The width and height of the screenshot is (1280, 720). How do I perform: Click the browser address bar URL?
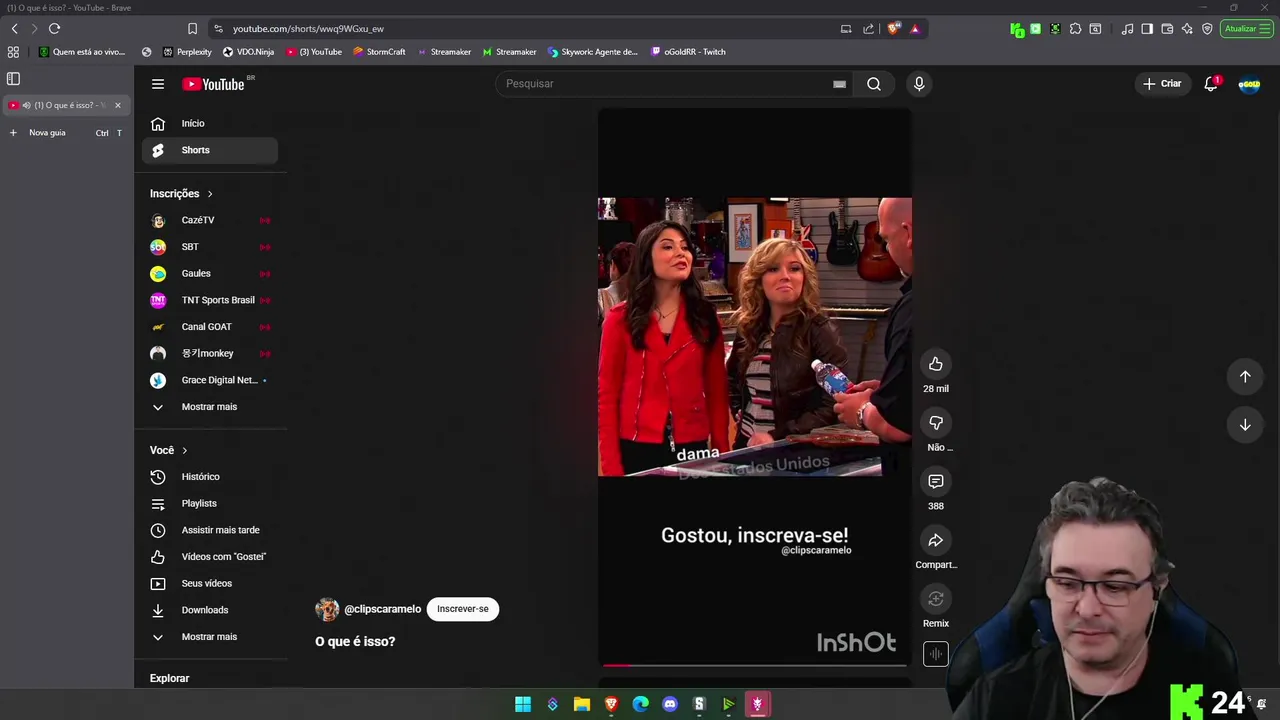pyautogui.click(x=308, y=29)
